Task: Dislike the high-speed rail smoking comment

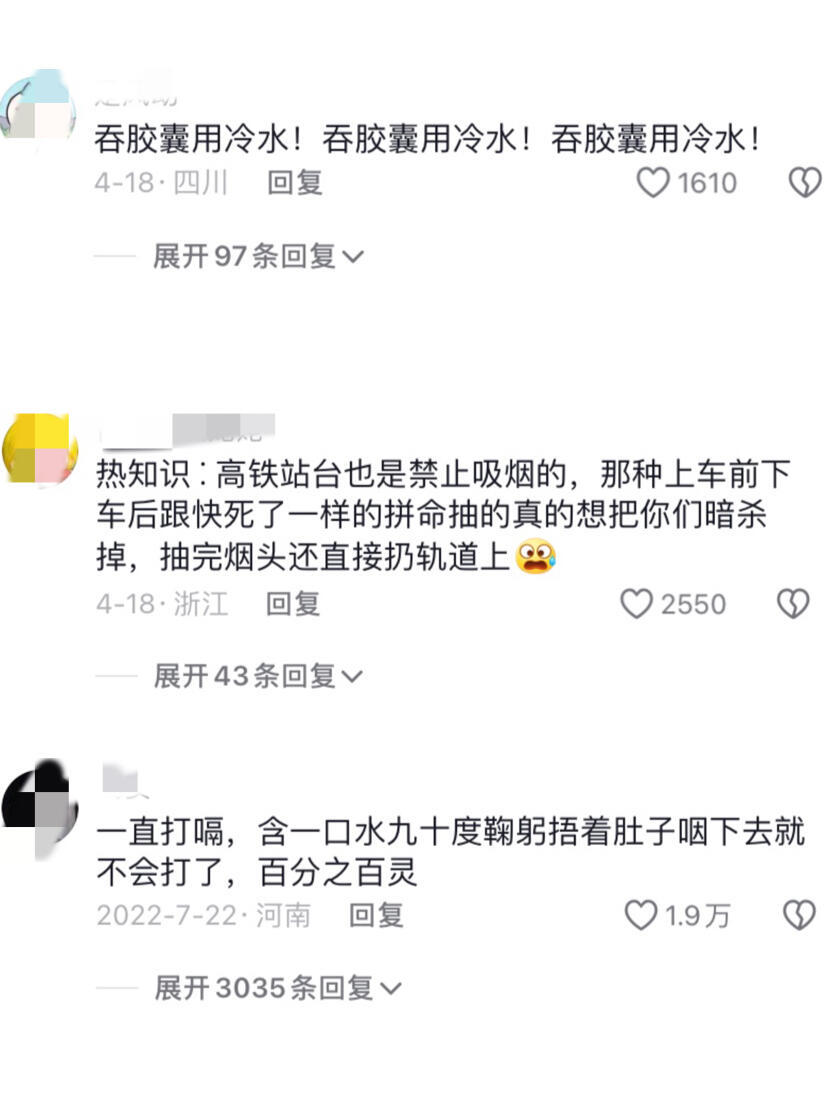Action: pyautogui.click(x=793, y=604)
